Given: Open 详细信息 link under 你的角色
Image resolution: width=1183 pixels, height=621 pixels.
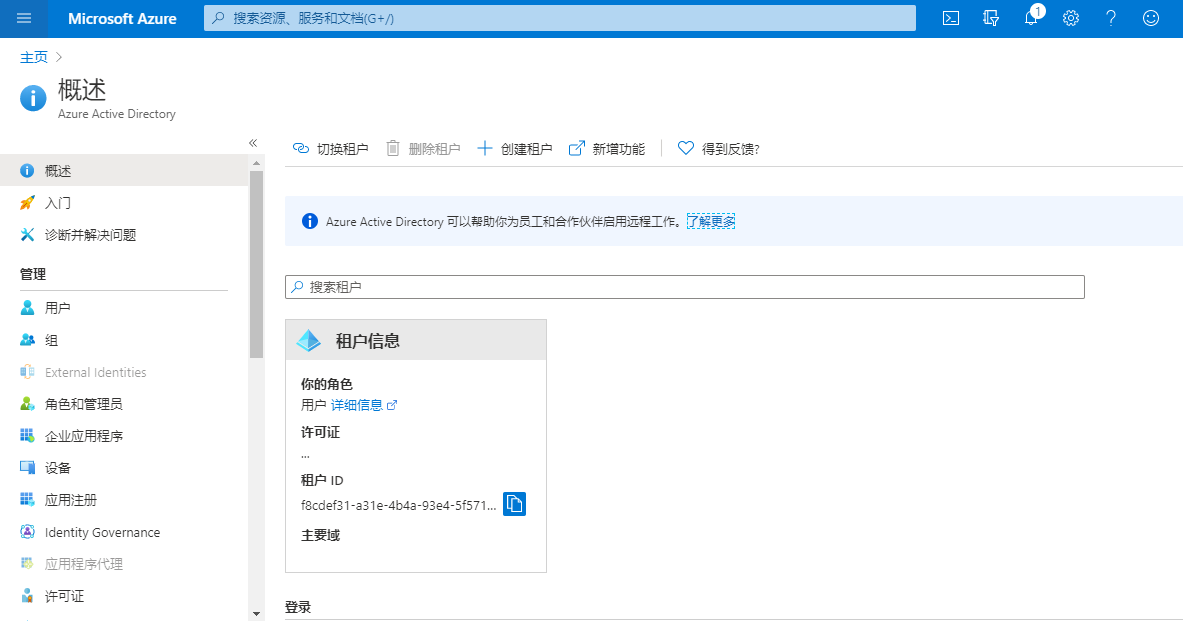Looking at the screenshot, I should coord(364,405).
